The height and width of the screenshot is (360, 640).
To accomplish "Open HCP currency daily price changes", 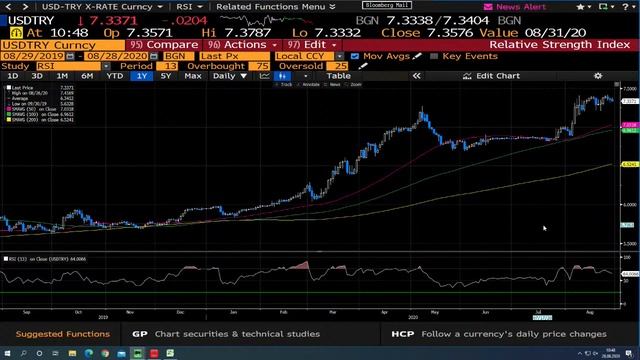I will pos(499,334).
